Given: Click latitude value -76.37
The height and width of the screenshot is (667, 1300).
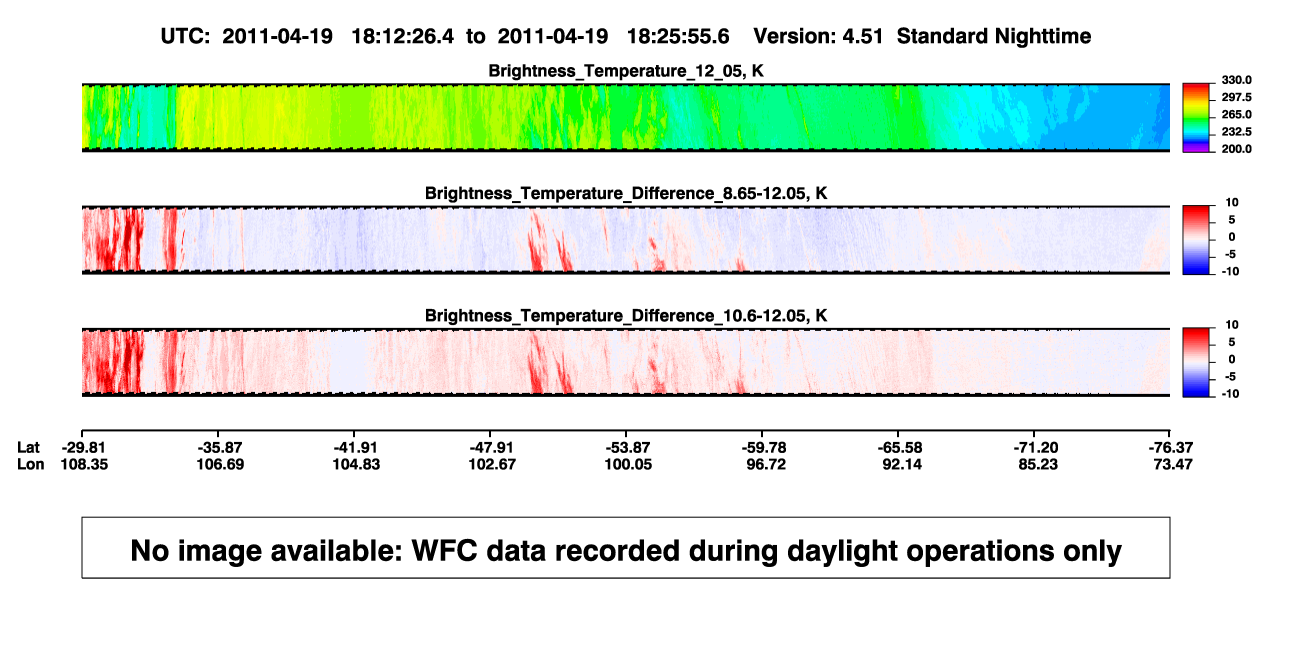Looking at the screenshot, I should (1170, 447).
